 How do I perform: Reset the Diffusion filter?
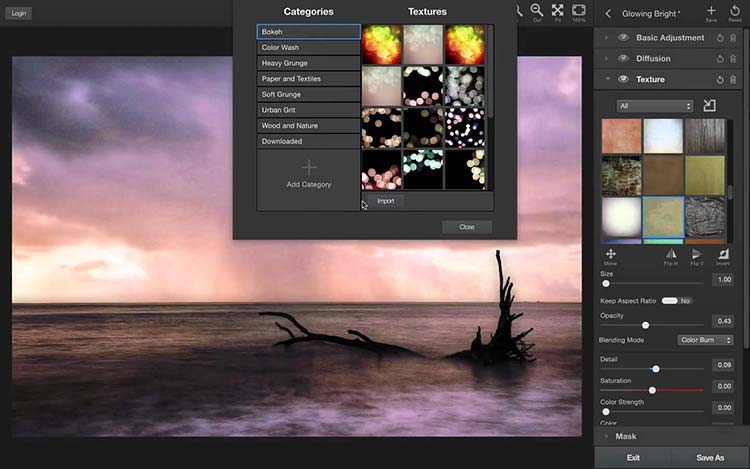coord(720,59)
